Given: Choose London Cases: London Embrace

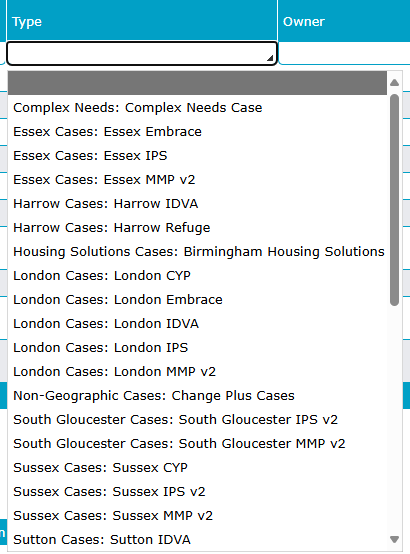Looking at the screenshot, I should [198, 300].
